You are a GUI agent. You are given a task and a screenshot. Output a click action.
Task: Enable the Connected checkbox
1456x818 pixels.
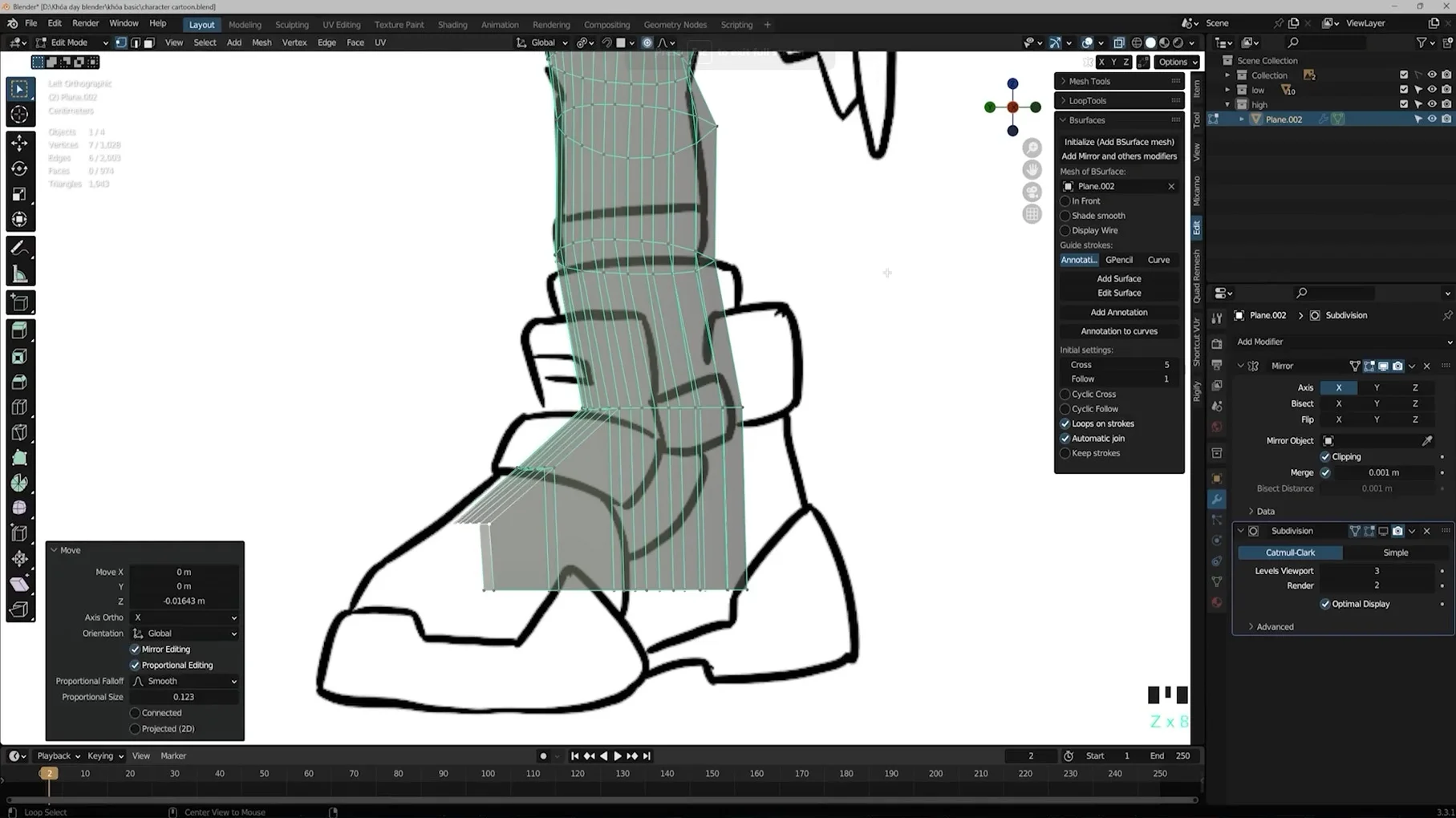pyautogui.click(x=135, y=713)
